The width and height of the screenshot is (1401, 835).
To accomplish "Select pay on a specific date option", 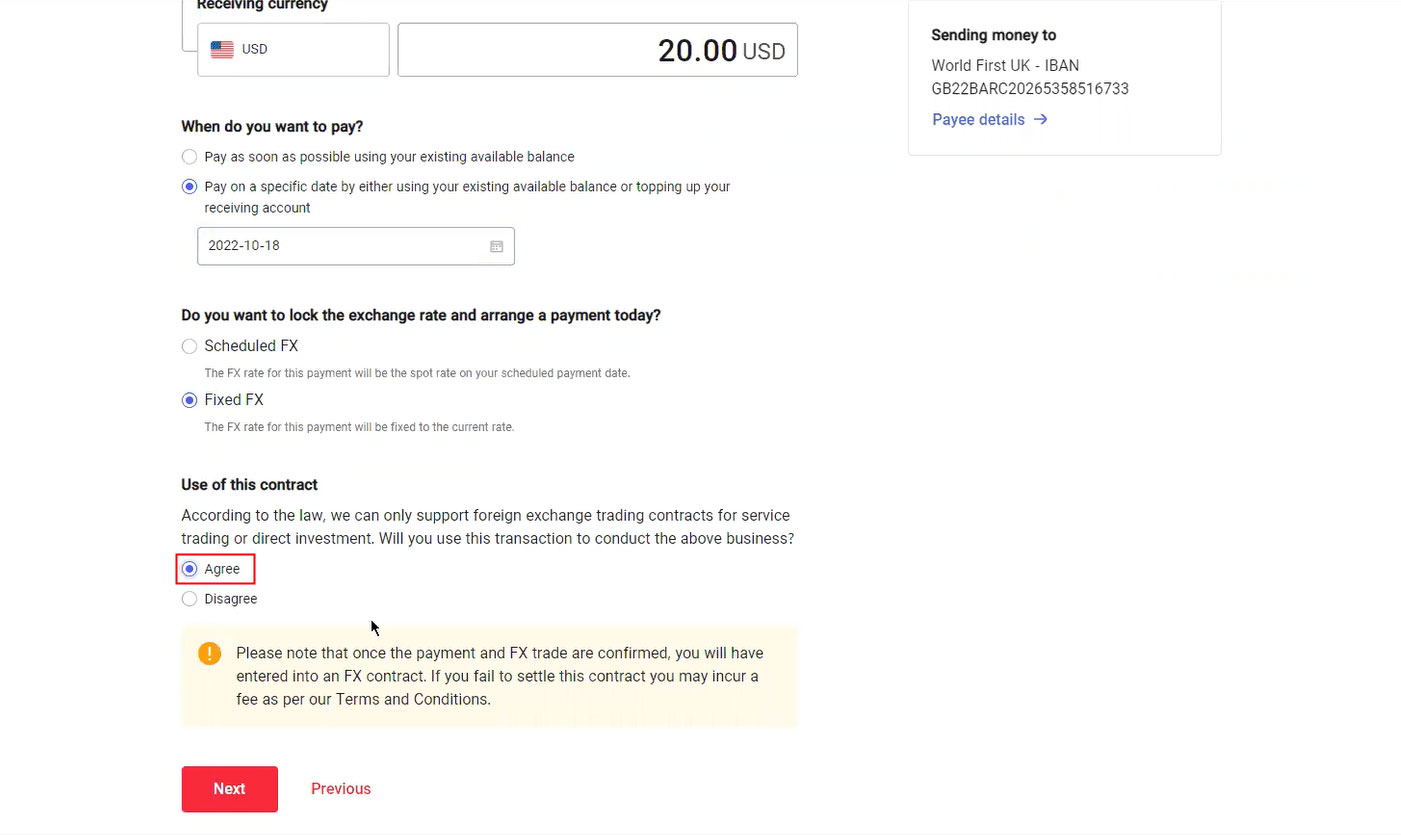I will (189, 187).
